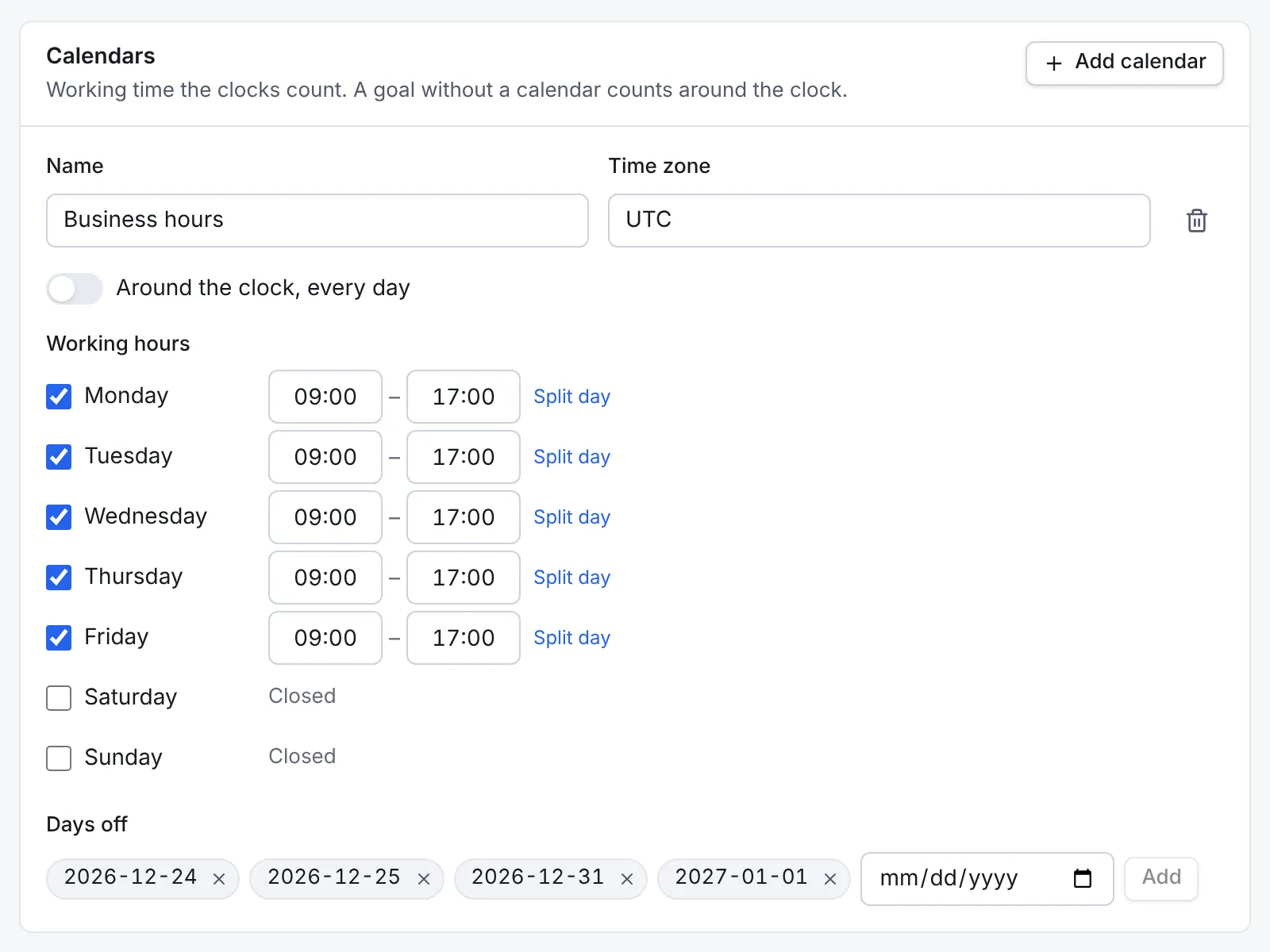
Task: Edit Monday end time 17:00
Action: pos(464,397)
